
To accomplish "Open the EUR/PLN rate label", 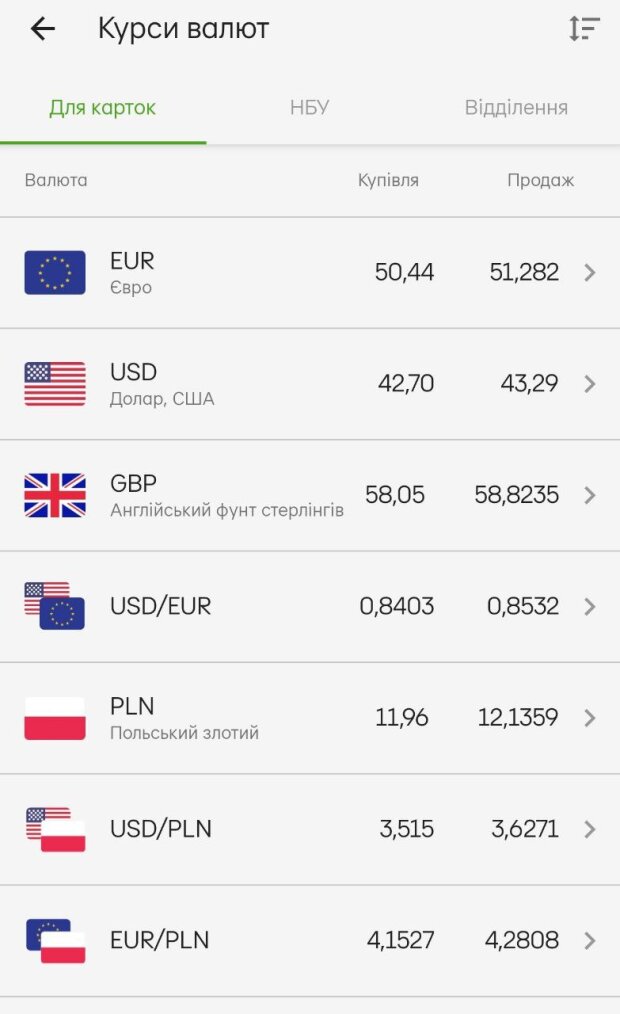I will click(x=159, y=940).
